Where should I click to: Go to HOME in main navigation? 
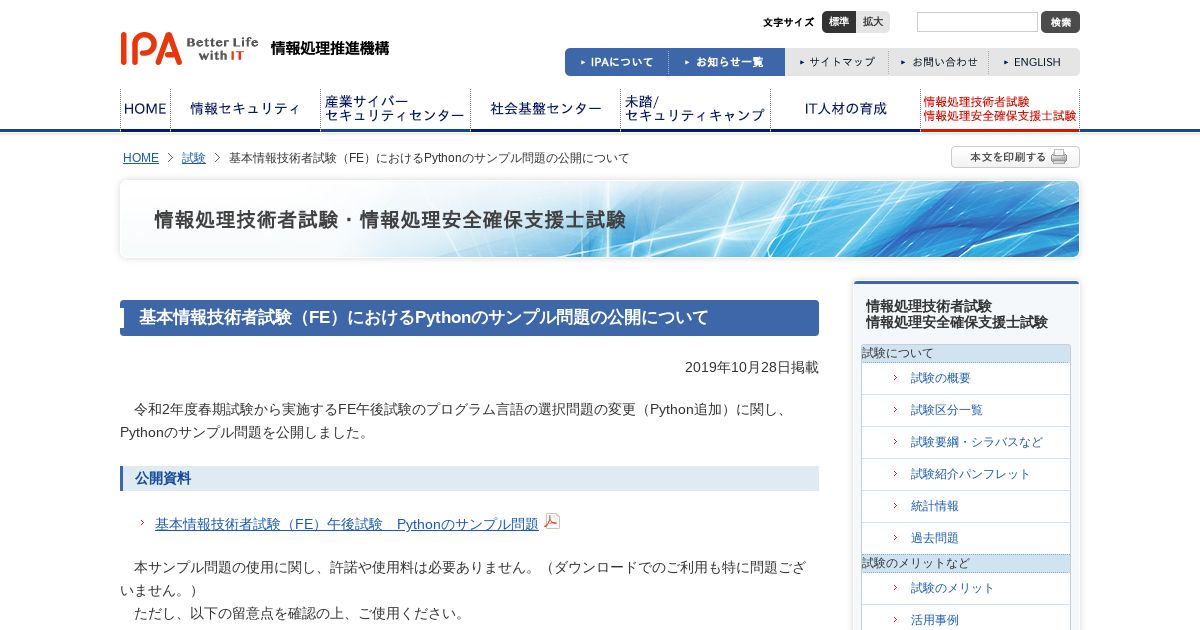[145, 109]
